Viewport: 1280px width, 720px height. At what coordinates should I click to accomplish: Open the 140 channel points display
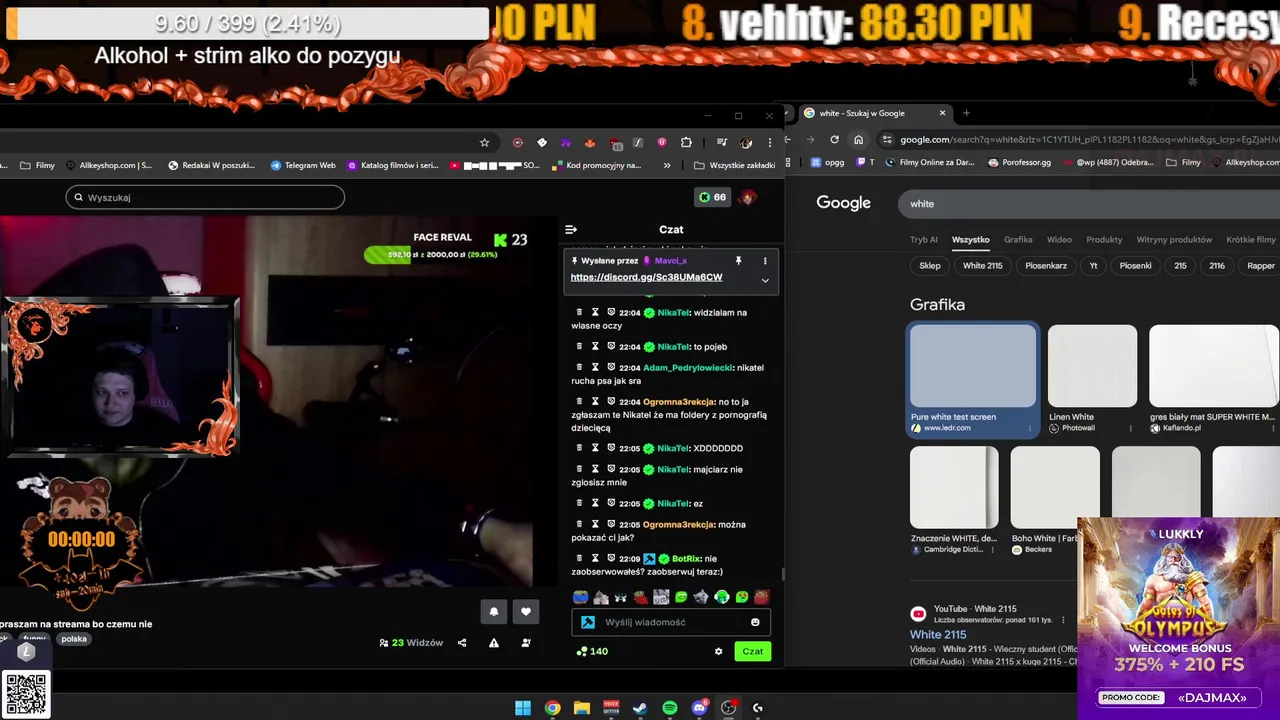point(592,651)
